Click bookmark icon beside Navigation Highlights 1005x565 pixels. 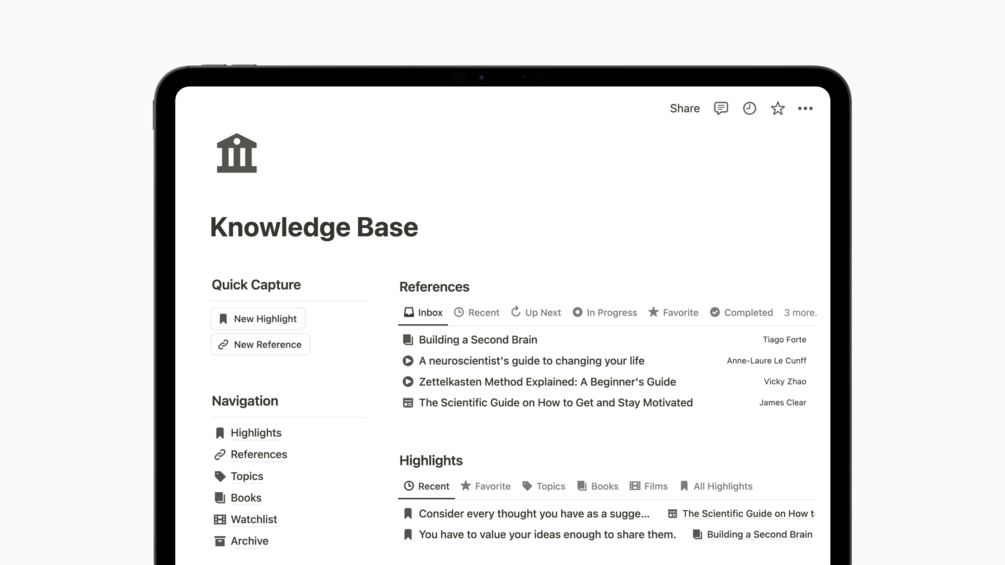tap(220, 433)
